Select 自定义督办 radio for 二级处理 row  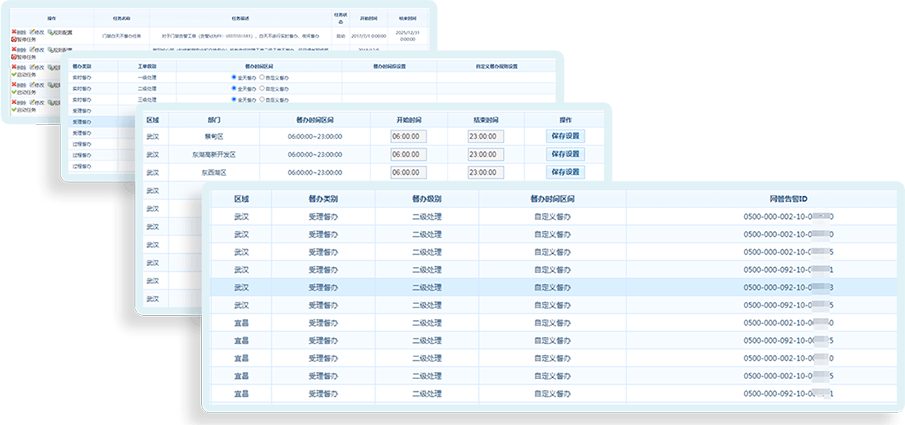pos(262,88)
